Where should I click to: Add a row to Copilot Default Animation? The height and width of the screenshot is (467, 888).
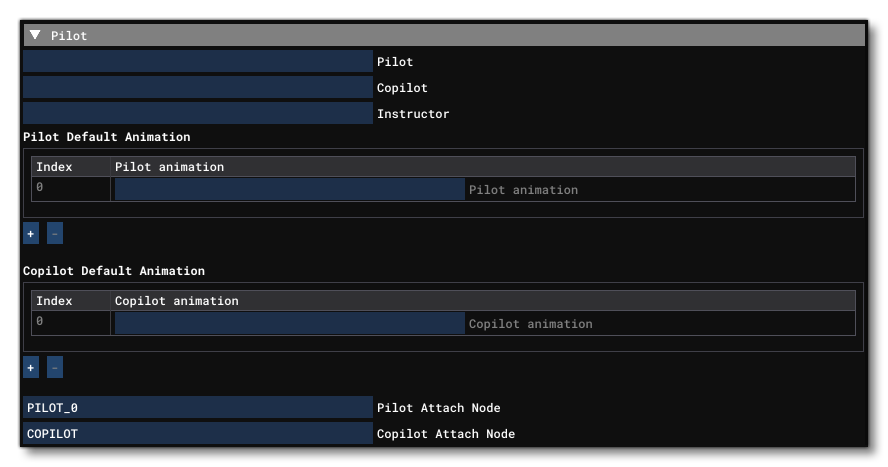31,368
